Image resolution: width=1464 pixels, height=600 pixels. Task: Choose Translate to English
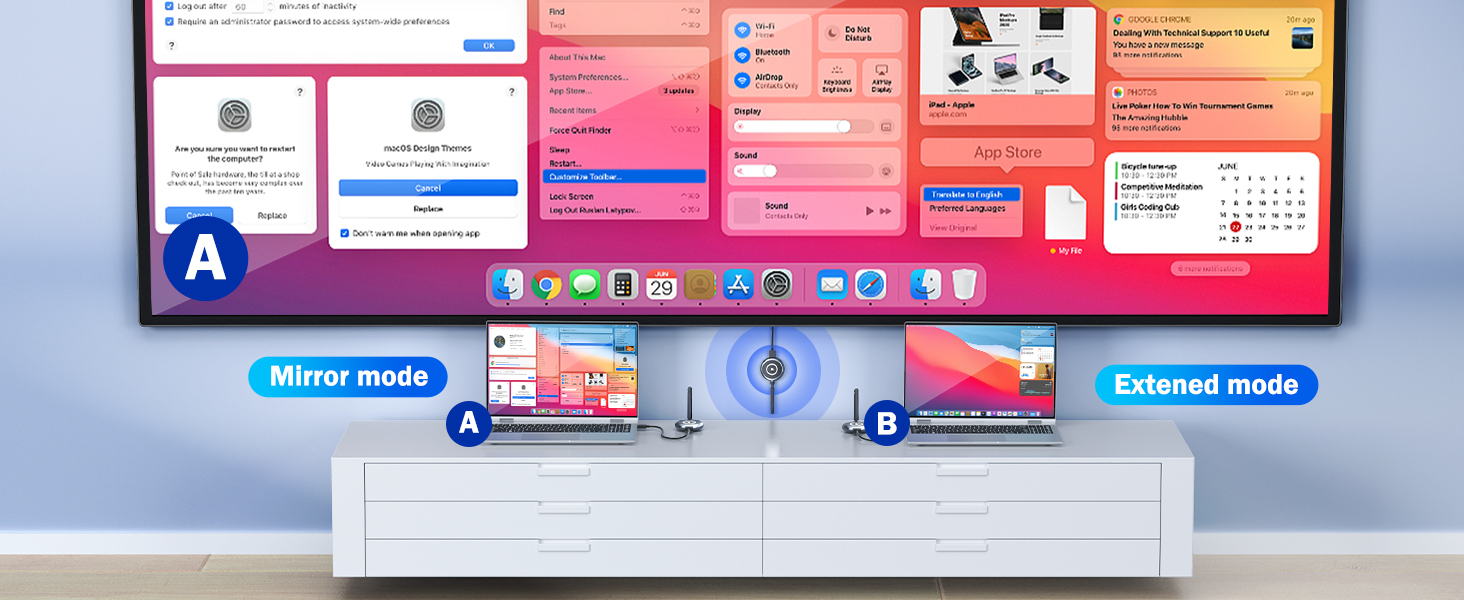(972, 194)
